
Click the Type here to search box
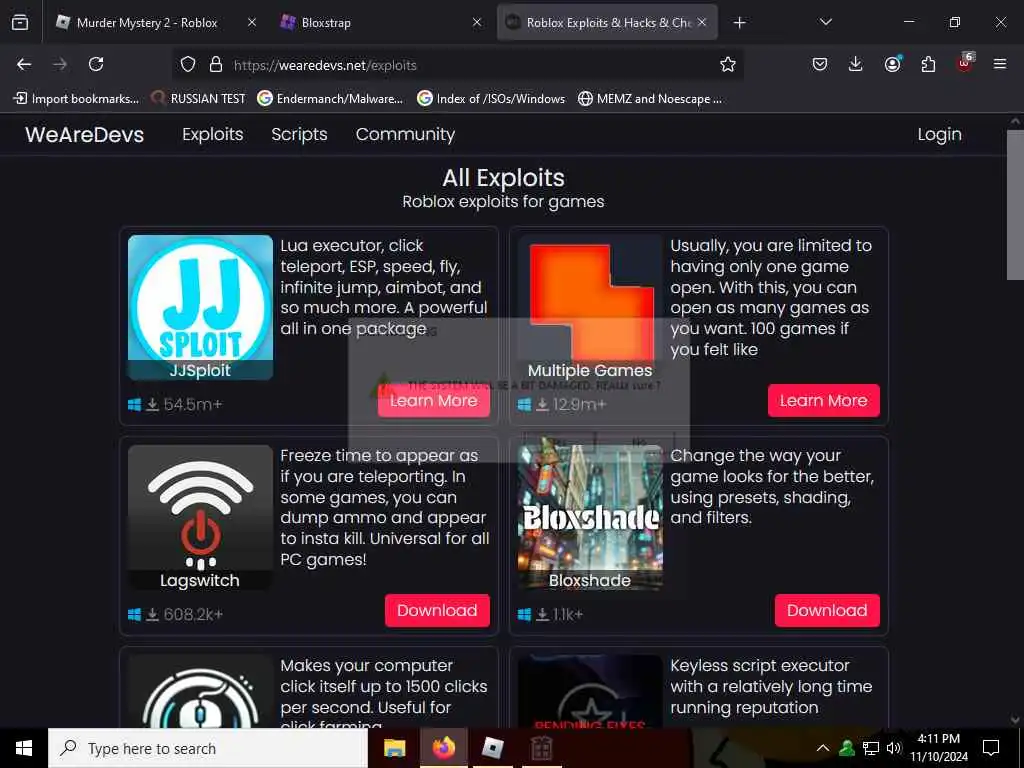pos(208,748)
